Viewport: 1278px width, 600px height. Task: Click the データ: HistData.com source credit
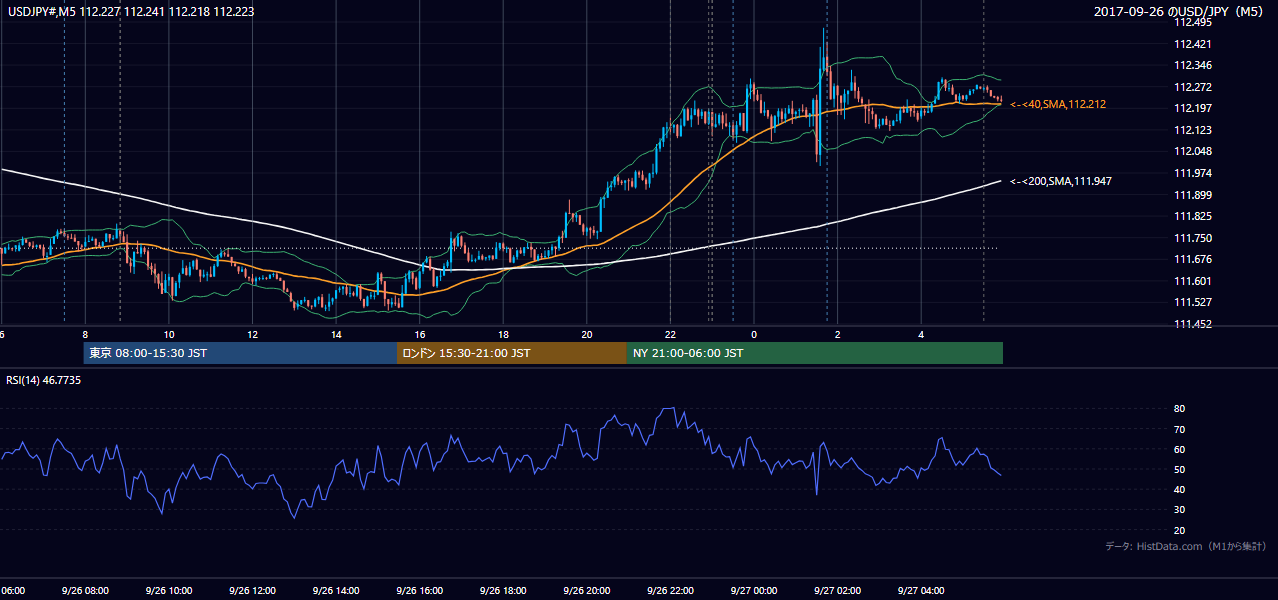(x=1186, y=546)
